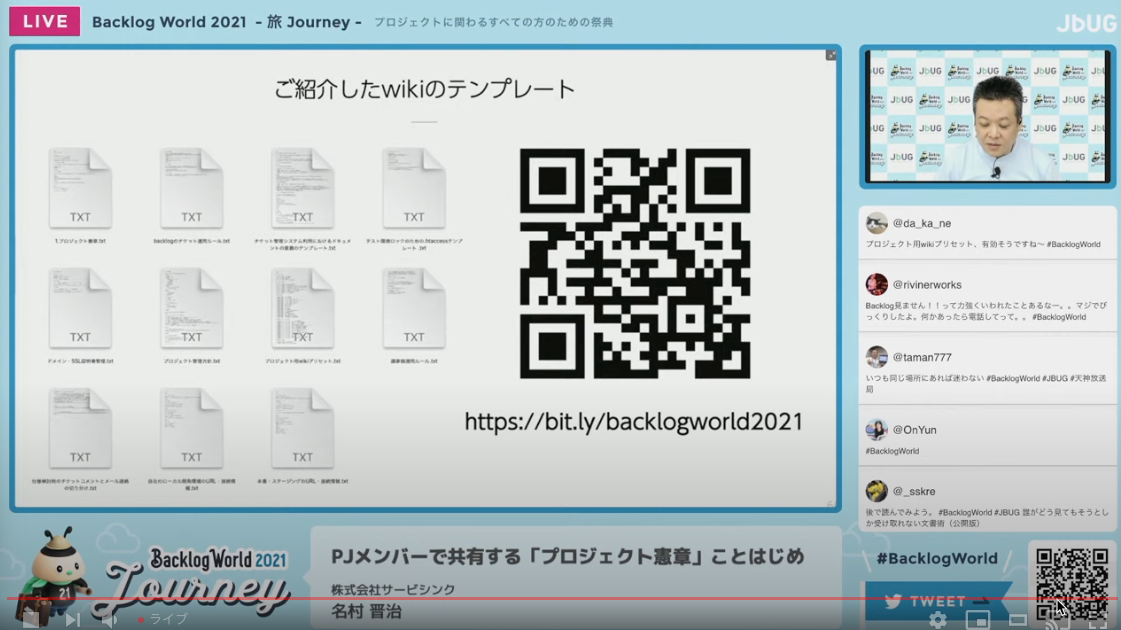1121x630 pixels.
Task: Click the プロジェクト用wikiプリセット.txt file icon
Action: coord(302,308)
